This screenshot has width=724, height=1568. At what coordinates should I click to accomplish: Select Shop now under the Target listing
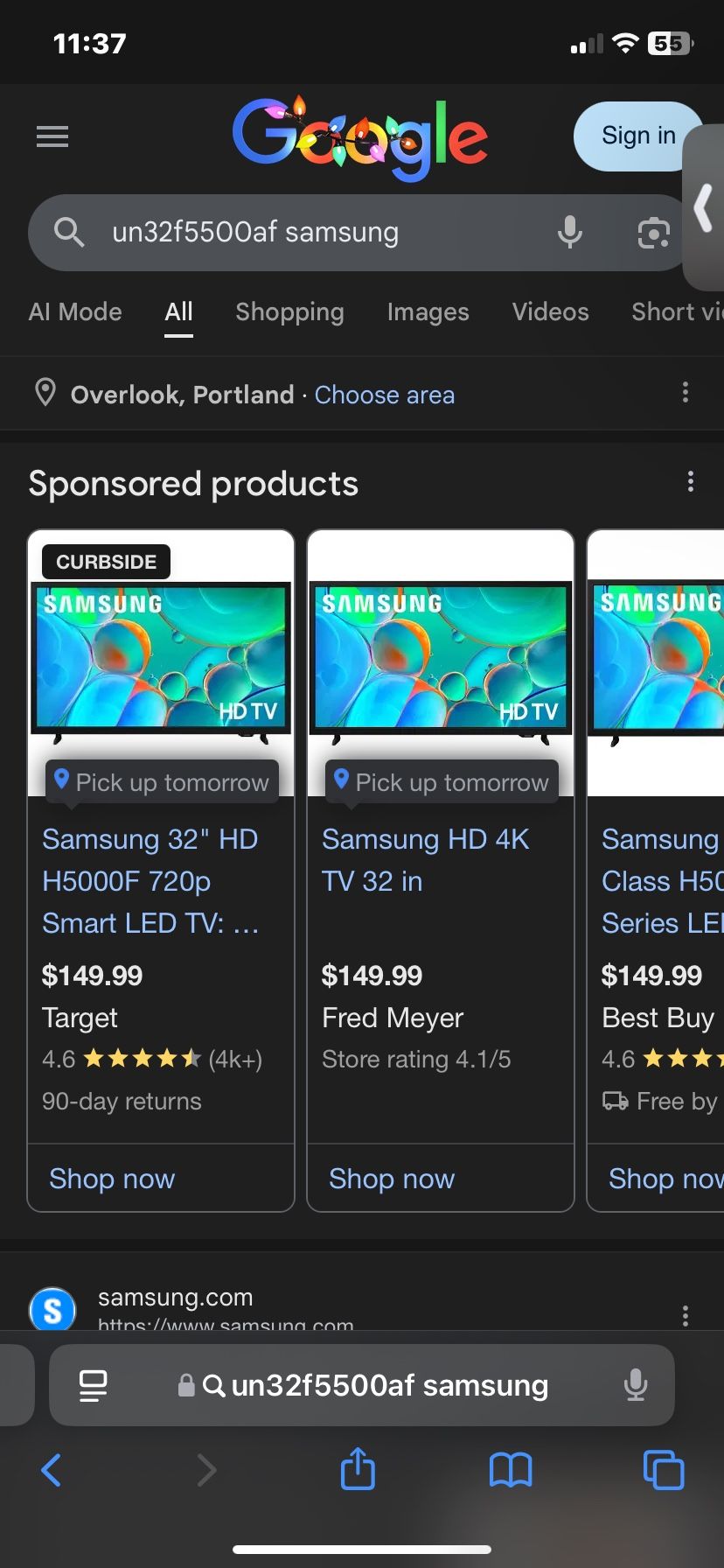coord(112,1179)
